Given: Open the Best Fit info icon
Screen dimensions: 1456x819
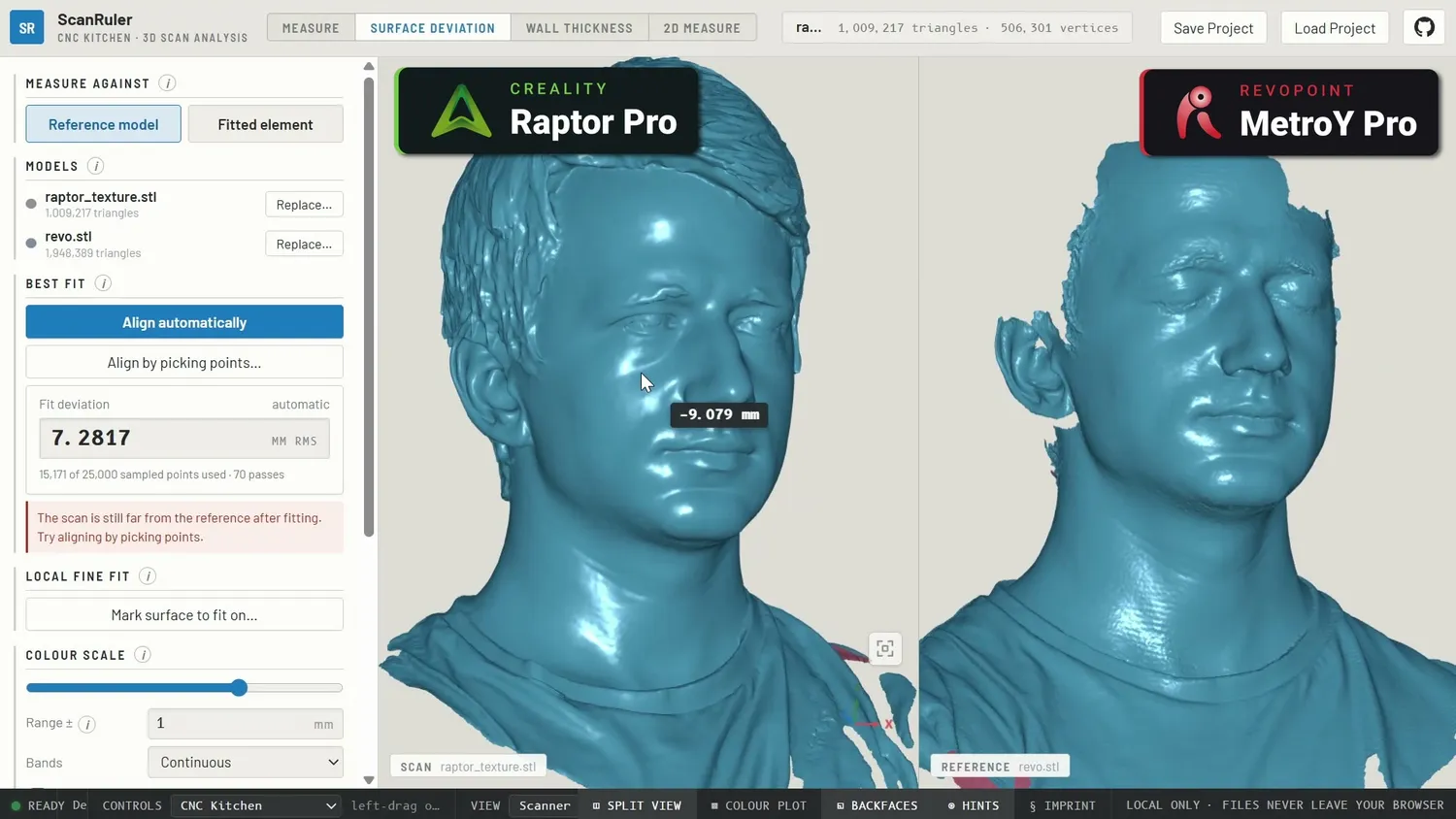Looking at the screenshot, I should click(x=103, y=283).
